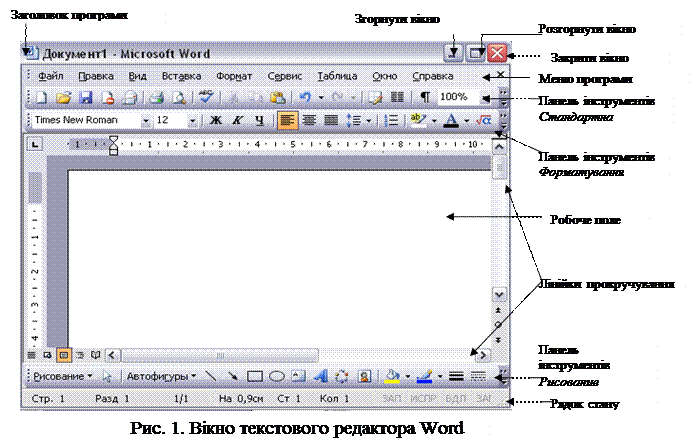Toggle center text alignment

(x=309, y=120)
